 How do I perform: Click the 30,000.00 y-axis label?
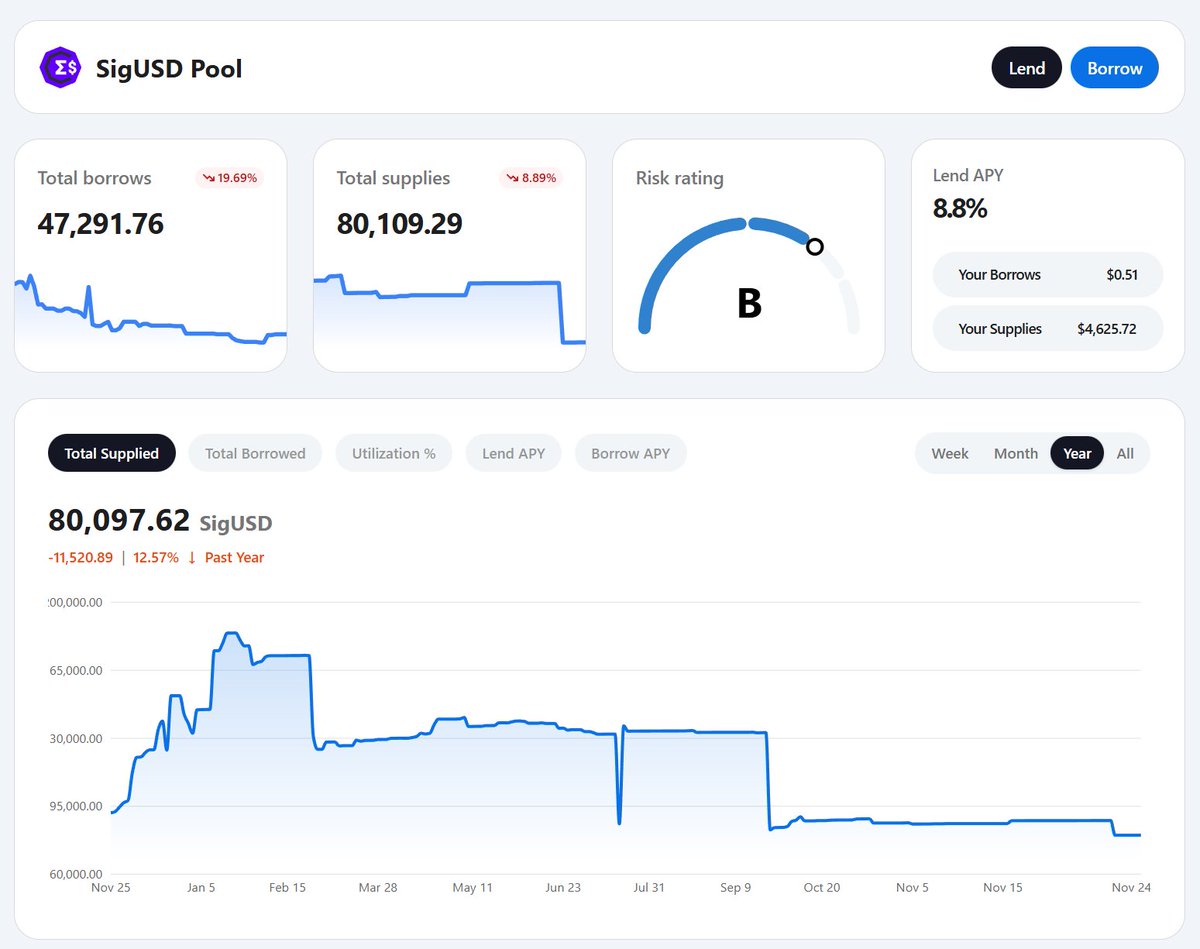point(76,739)
